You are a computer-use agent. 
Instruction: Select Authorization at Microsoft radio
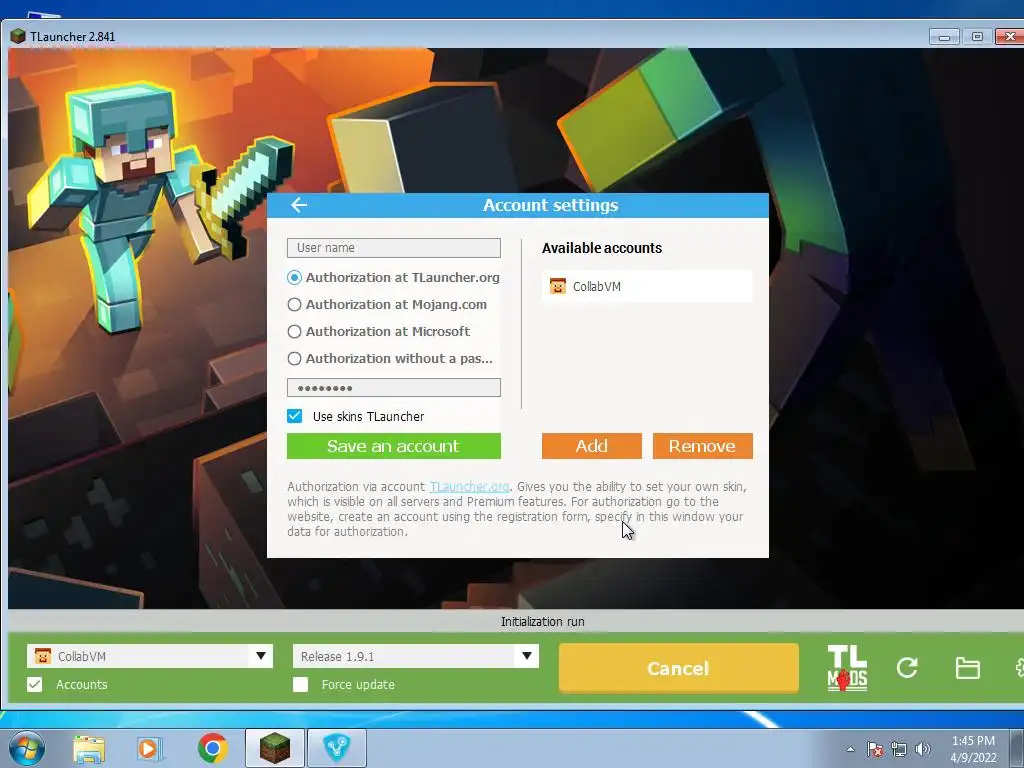(x=295, y=332)
